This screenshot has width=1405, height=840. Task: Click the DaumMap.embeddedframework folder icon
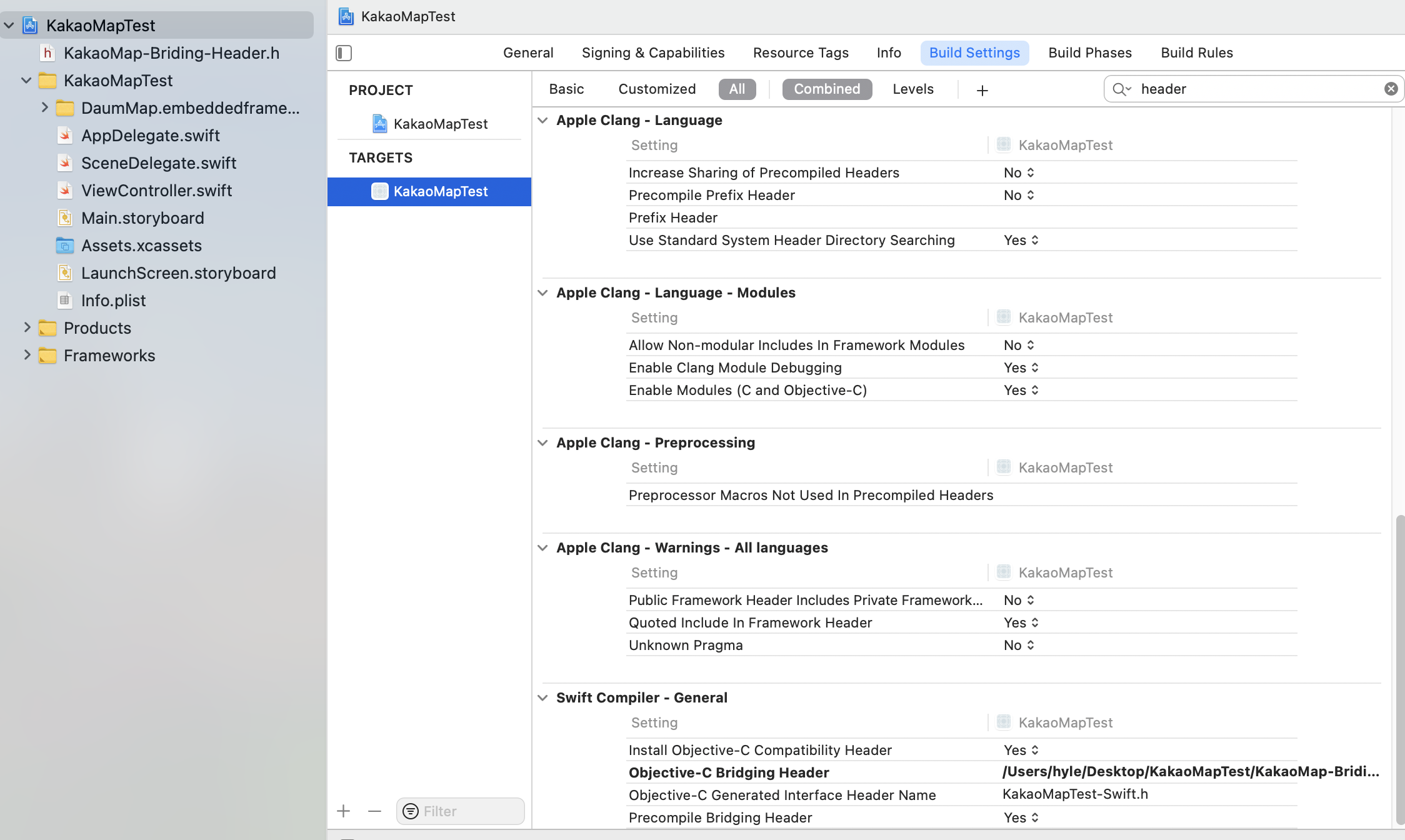(x=65, y=108)
